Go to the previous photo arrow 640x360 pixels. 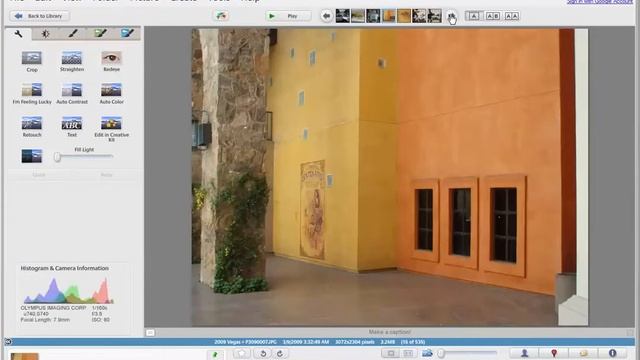(326, 16)
